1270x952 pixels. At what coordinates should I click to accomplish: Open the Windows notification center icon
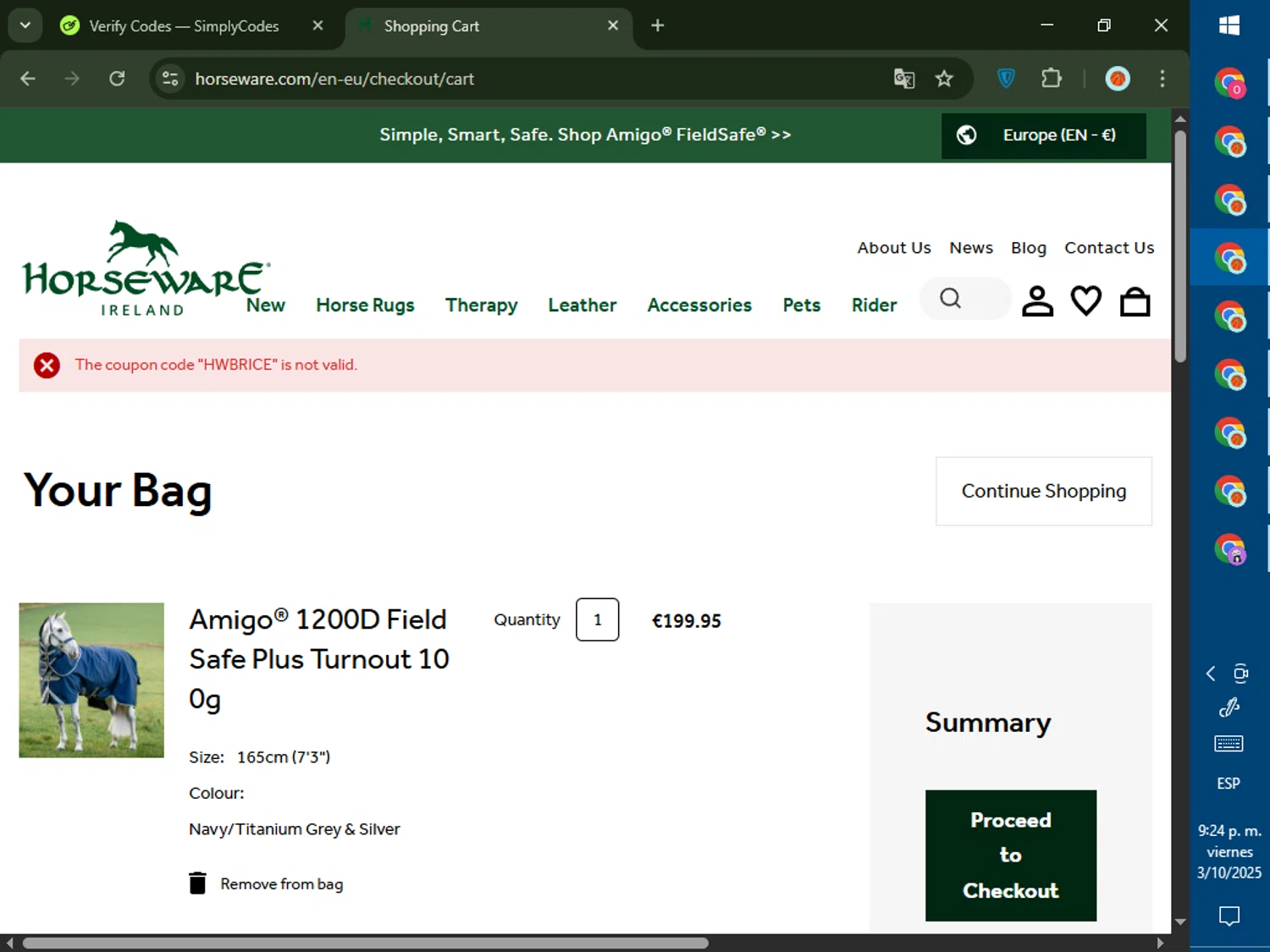[1229, 916]
